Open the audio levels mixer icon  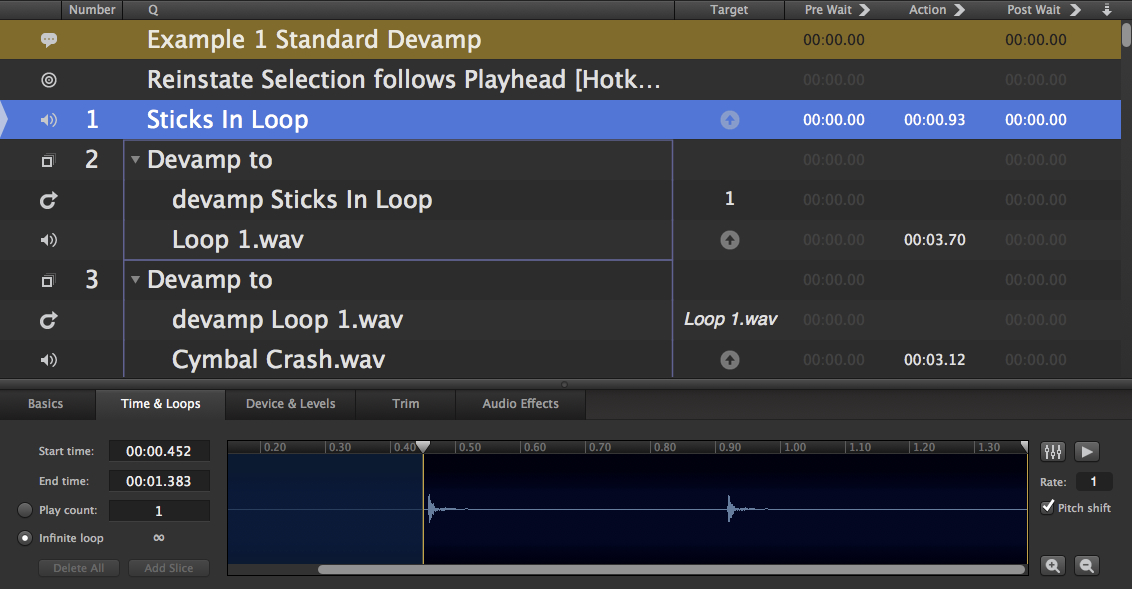tap(1052, 452)
